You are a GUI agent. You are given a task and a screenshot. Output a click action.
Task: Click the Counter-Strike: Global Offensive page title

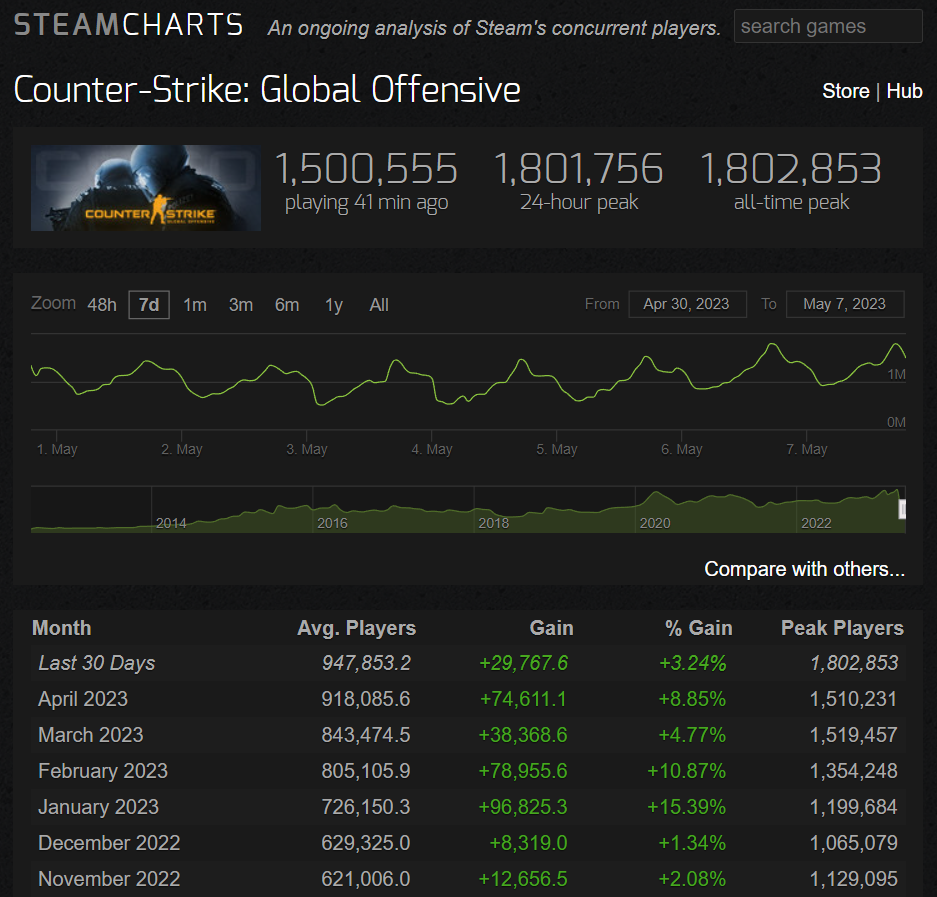267,90
